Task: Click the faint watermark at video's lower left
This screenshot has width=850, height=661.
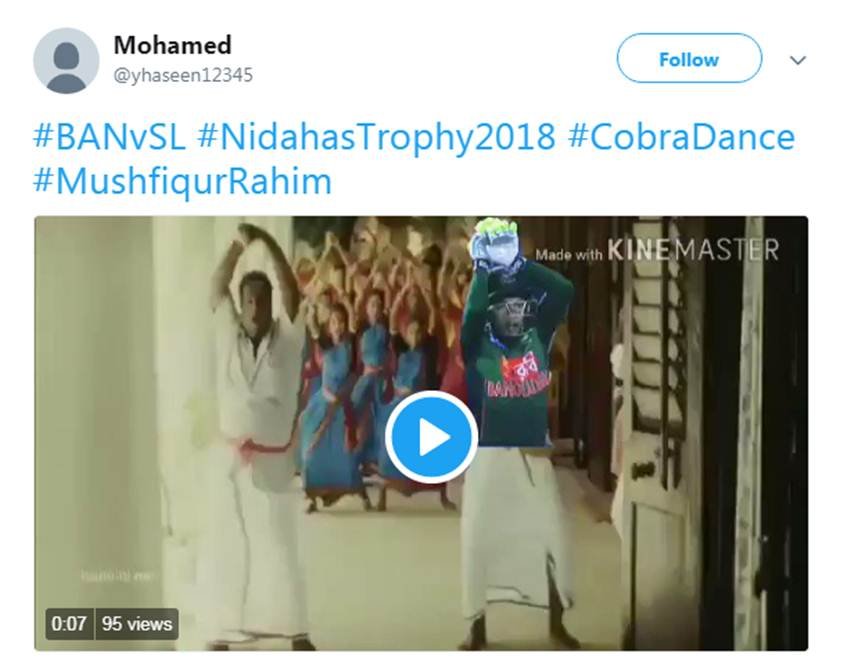Action: 115,575
